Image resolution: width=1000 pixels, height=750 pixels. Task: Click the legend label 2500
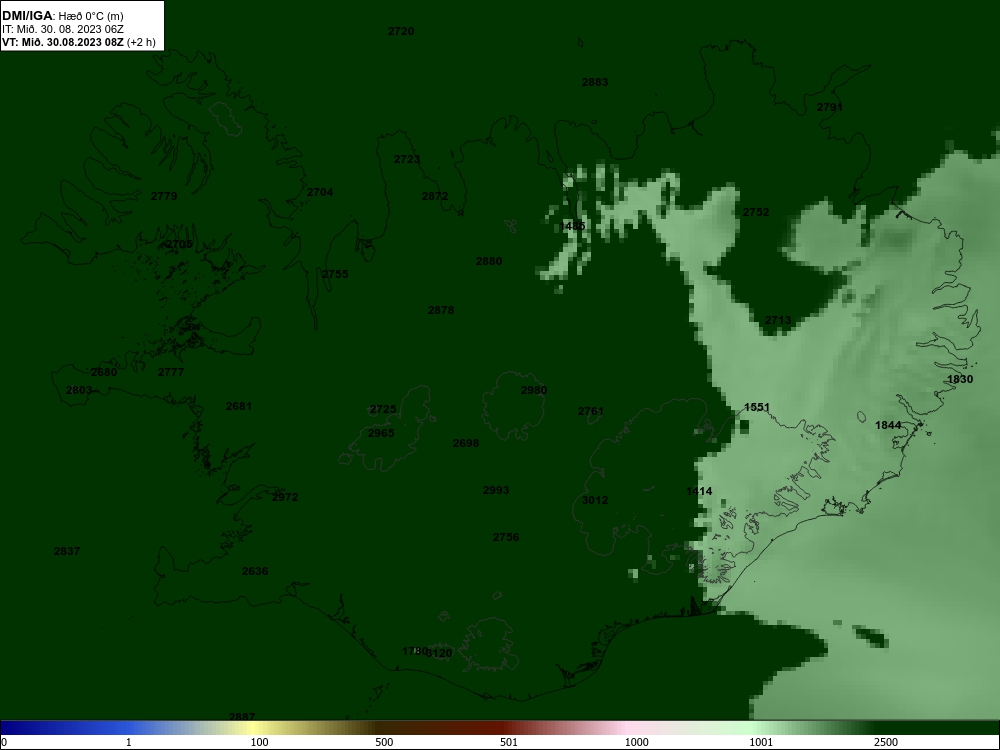coord(886,742)
